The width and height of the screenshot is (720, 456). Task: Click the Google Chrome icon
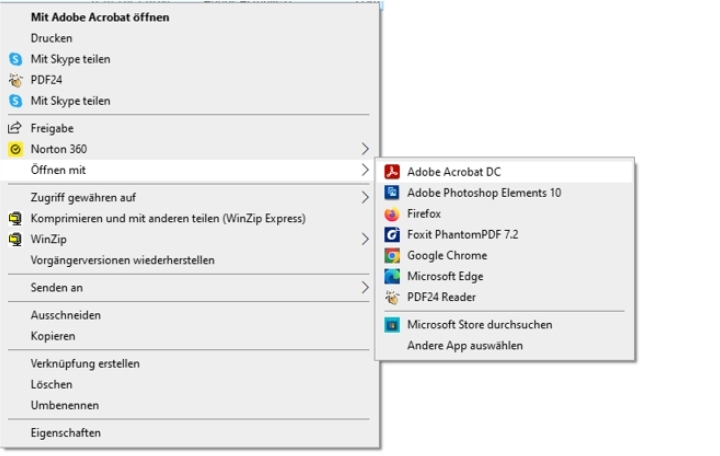click(392, 255)
